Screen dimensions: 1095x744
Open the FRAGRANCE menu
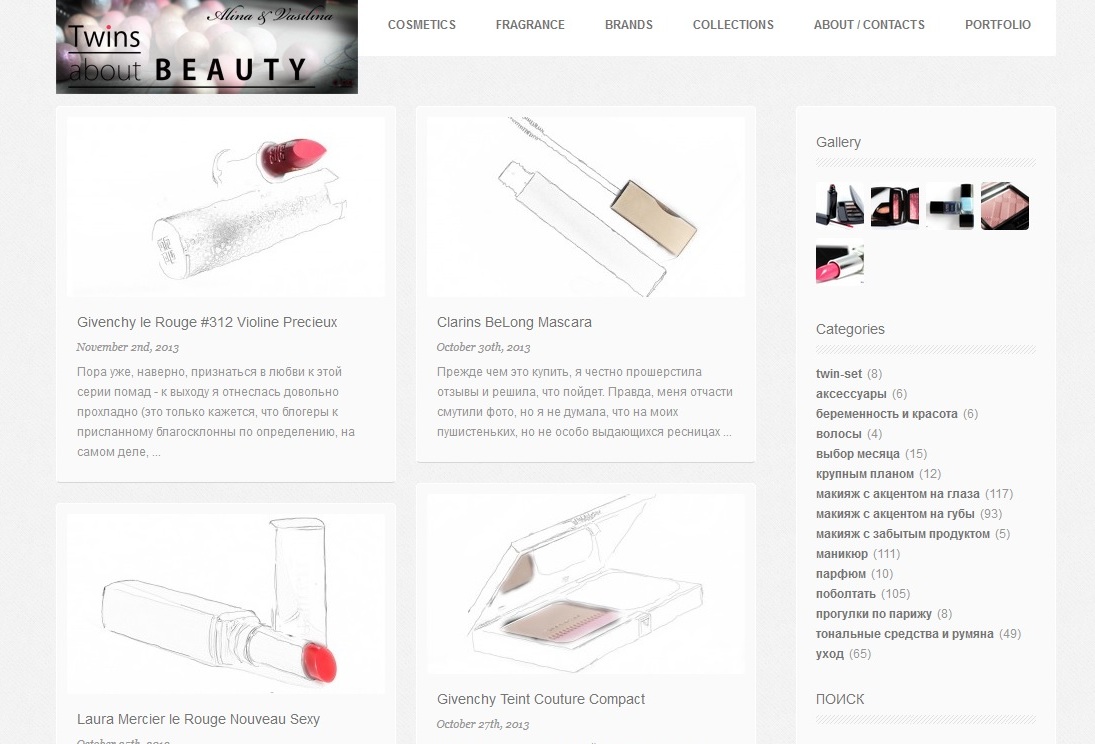(530, 24)
